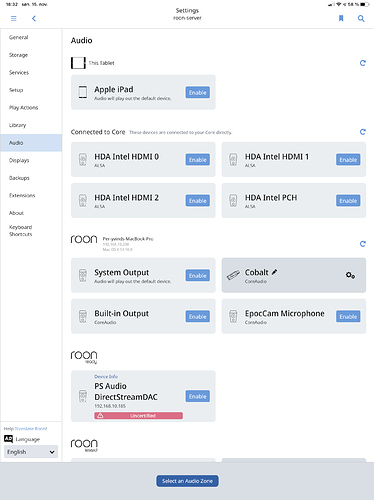Enable HDA Intel HDMI 1 output

point(348,160)
